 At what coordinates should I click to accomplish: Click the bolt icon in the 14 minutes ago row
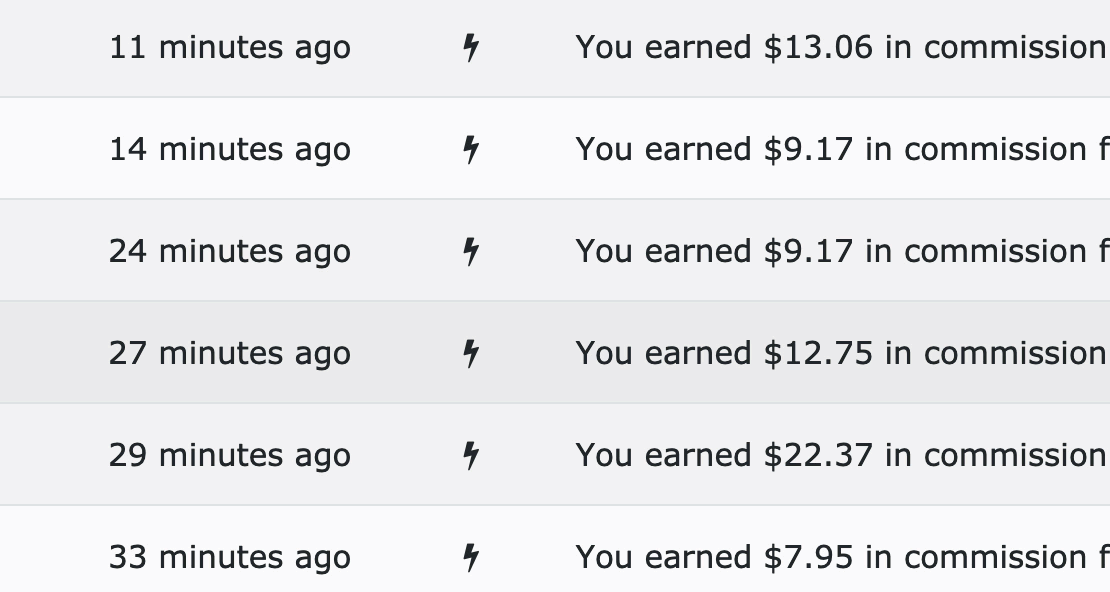[471, 150]
